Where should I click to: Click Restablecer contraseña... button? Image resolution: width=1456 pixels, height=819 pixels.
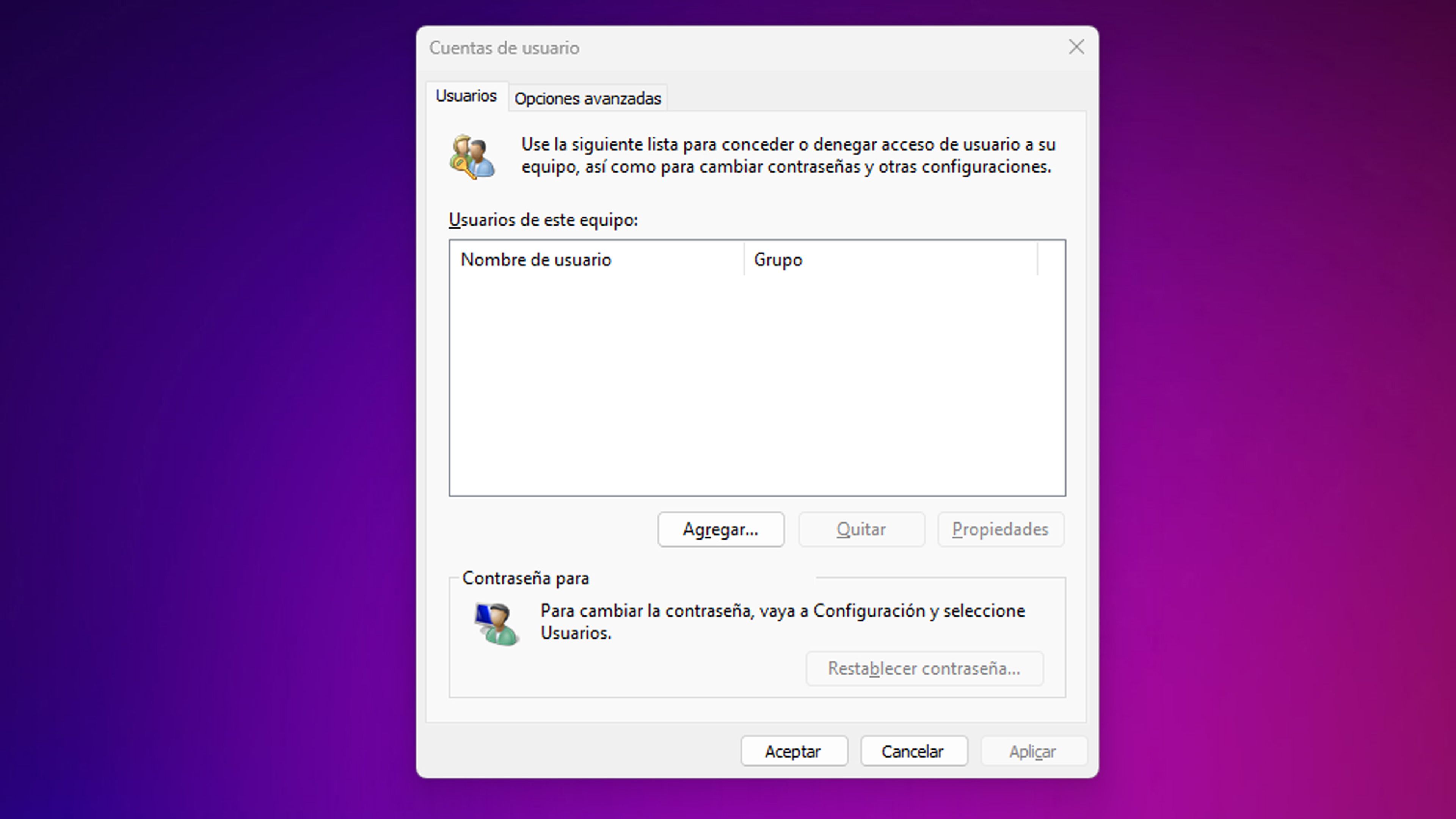(x=924, y=668)
